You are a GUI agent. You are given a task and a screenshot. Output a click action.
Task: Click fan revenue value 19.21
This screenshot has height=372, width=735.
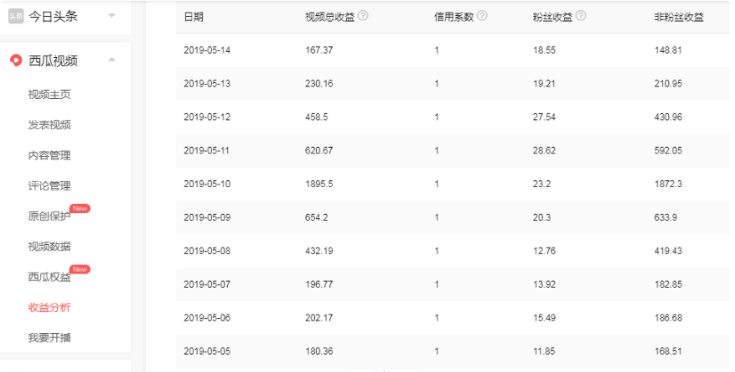[544, 83]
